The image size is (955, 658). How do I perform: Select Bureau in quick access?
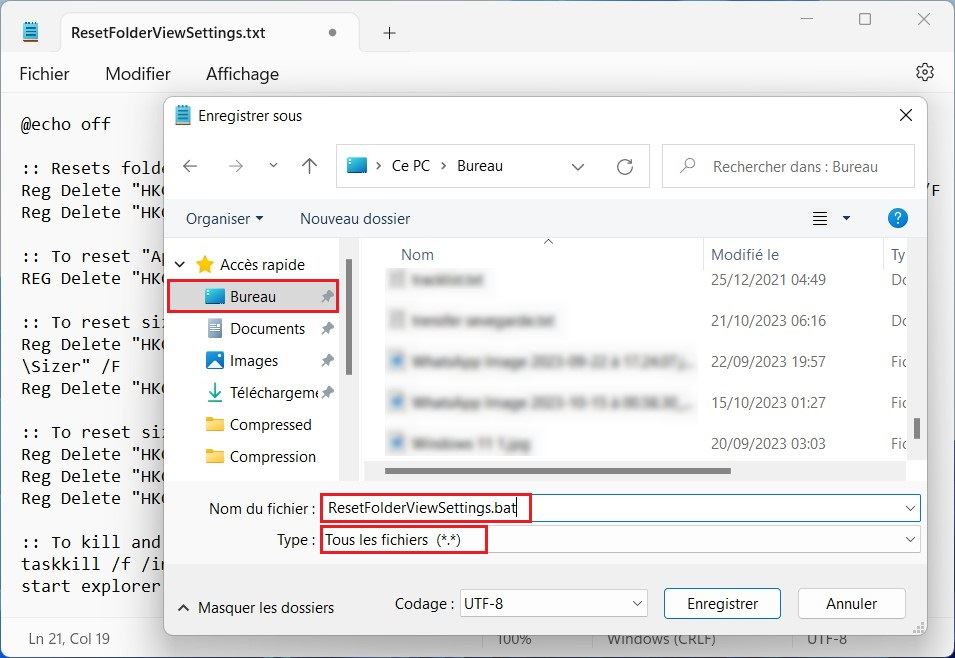point(252,297)
